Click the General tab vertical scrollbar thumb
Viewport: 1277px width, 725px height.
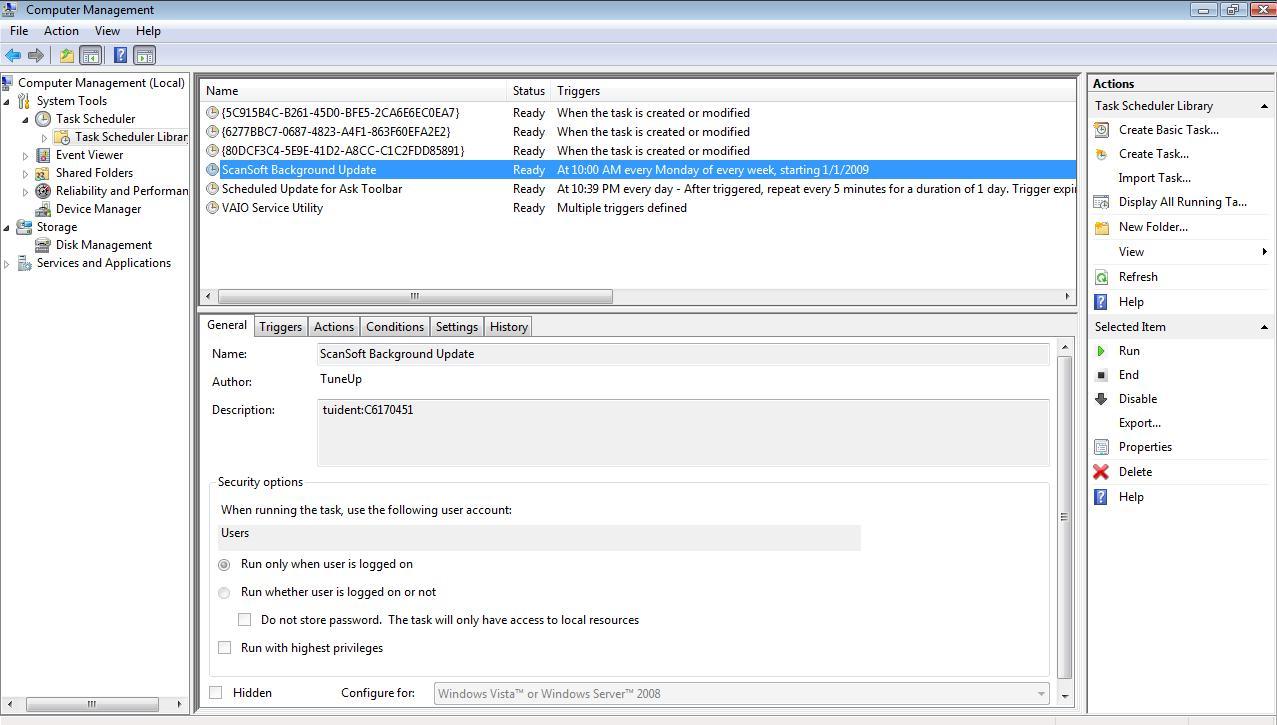point(1064,517)
